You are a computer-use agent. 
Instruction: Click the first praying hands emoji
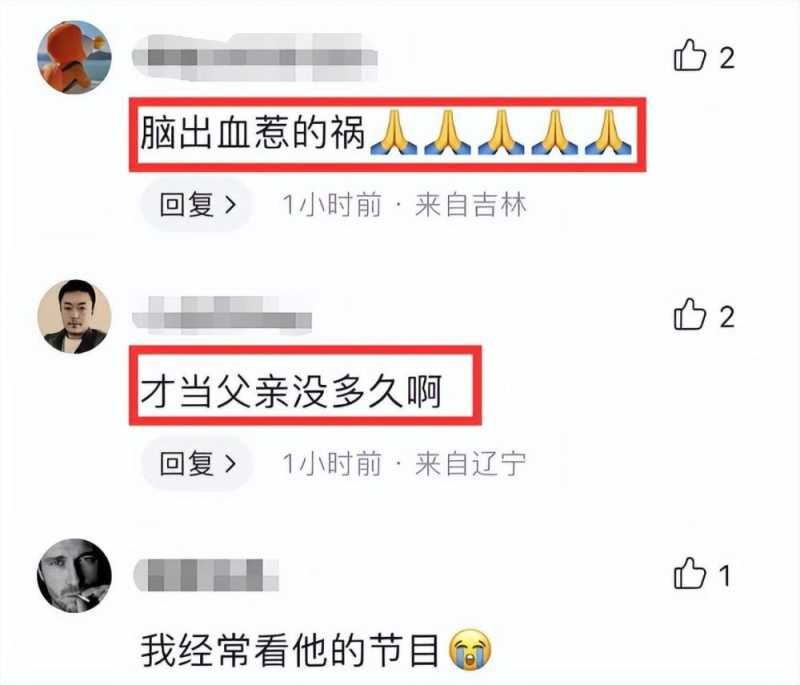coord(393,133)
